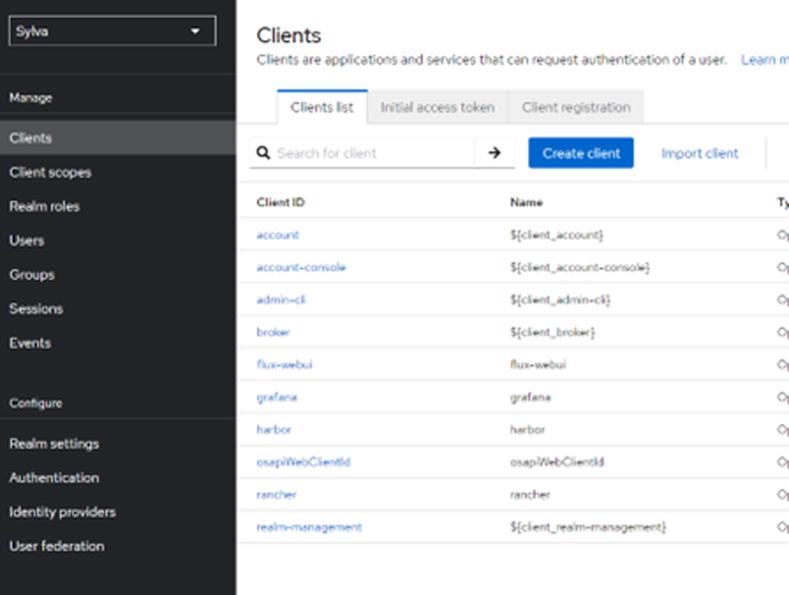Image resolution: width=789 pixels, height=595 pixels.
Task: Click the Create client button
Action: coord(581,153)
